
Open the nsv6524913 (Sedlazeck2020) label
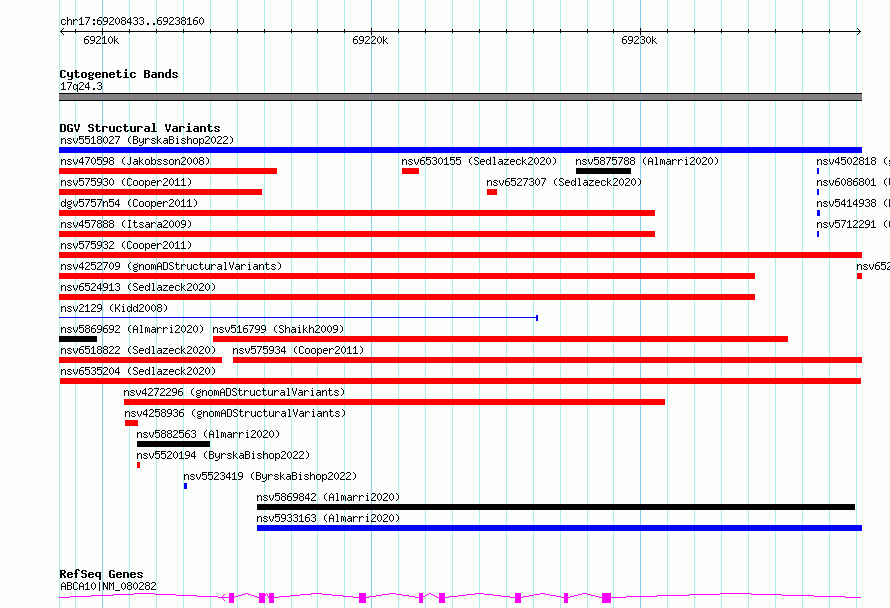(x=138, y=287)
